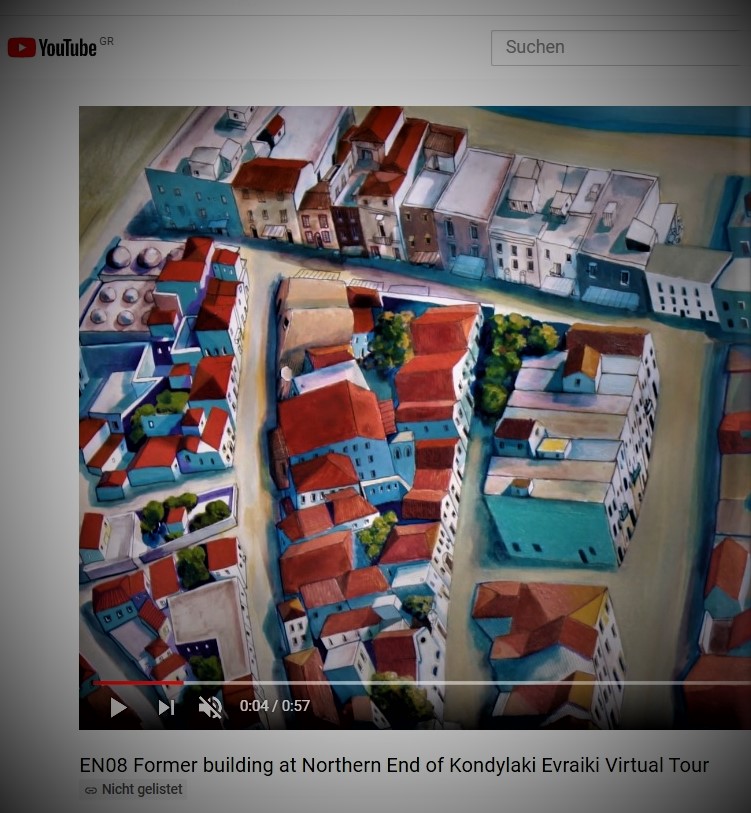Jump near the end of the video timeline
The image size is (751, 813).
[x=735, y=683]
